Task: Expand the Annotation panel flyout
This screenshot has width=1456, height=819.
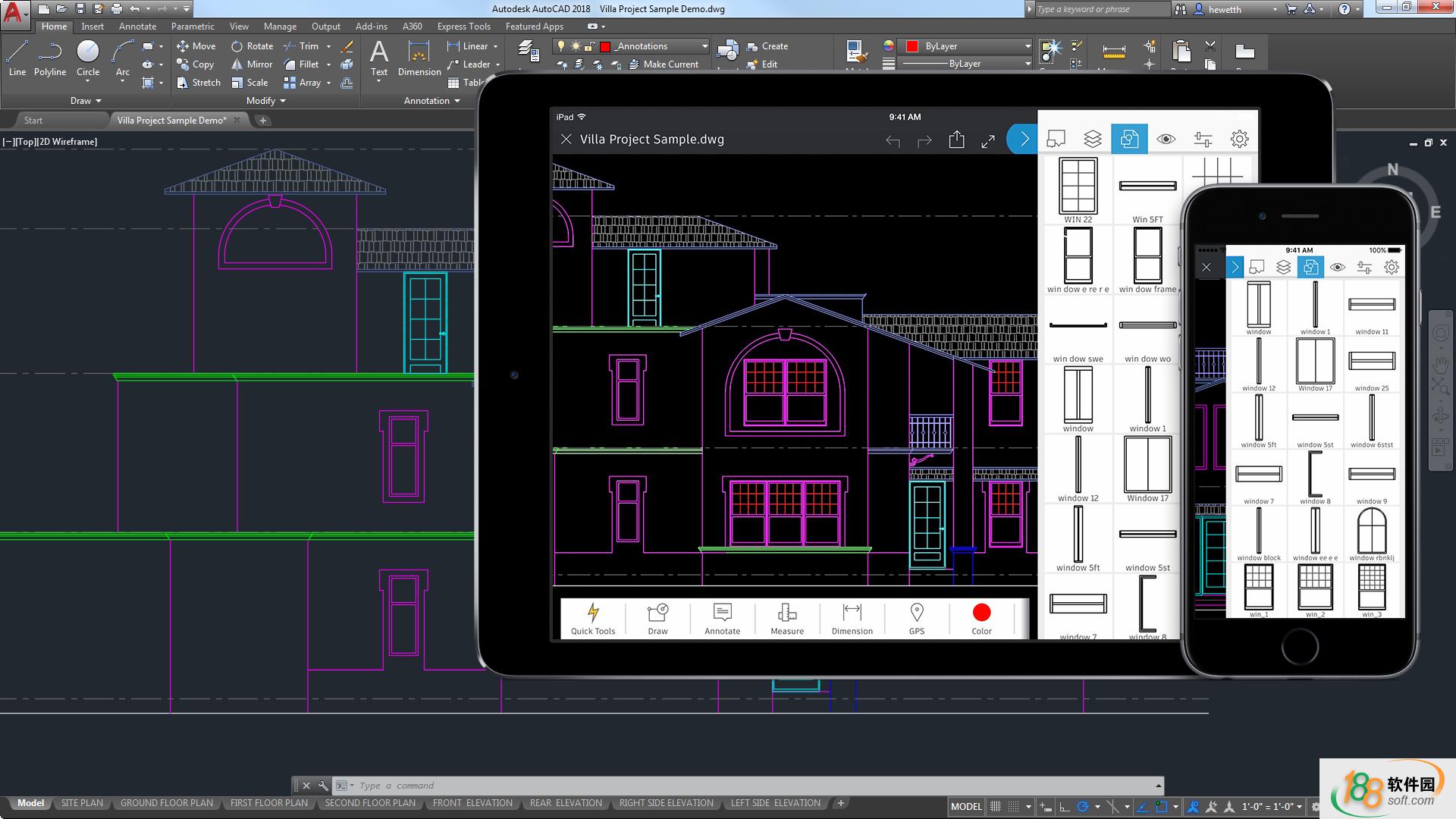Action: pyautogui.click(x=431, y=101)
